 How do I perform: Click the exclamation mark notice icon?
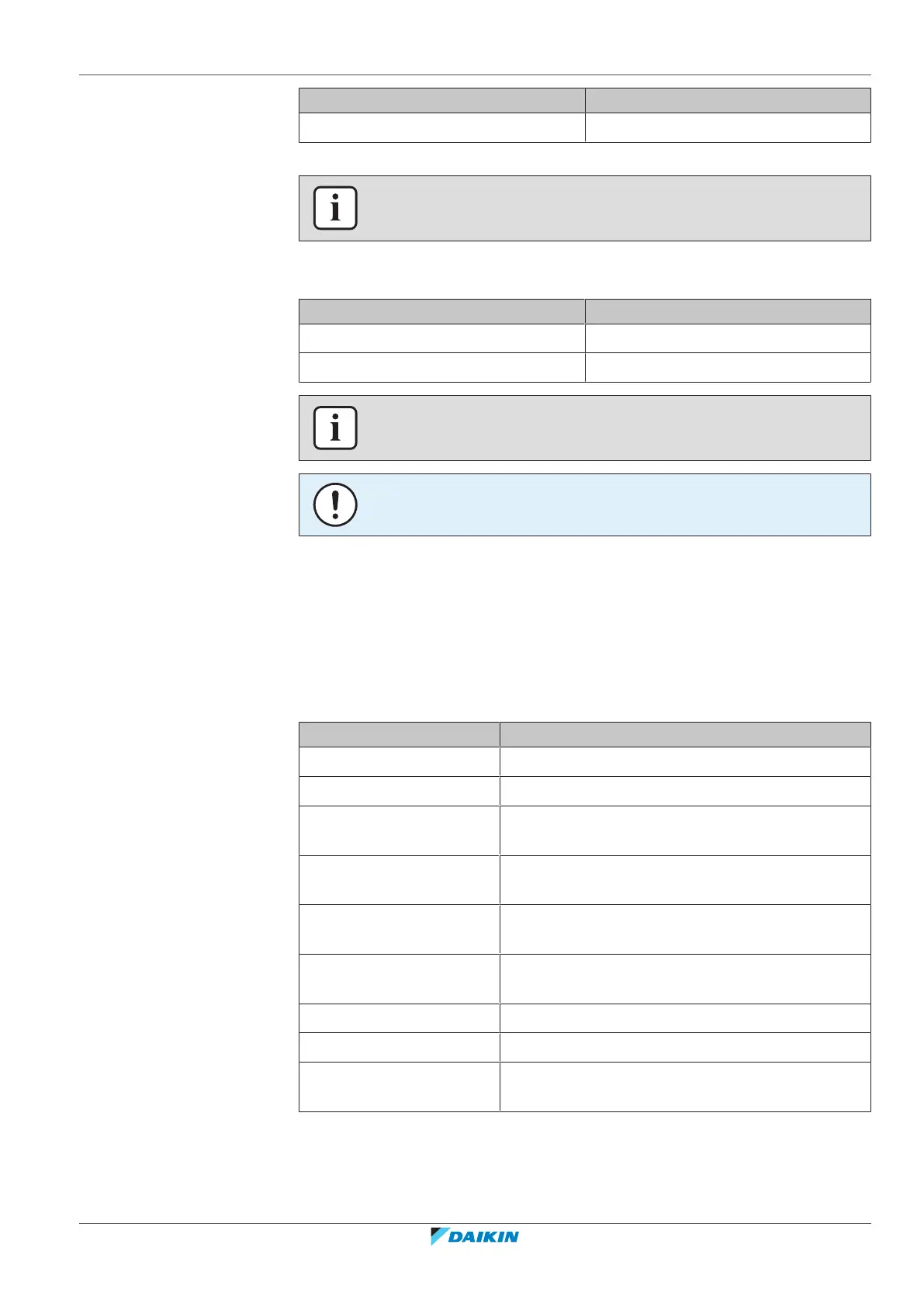335,504
